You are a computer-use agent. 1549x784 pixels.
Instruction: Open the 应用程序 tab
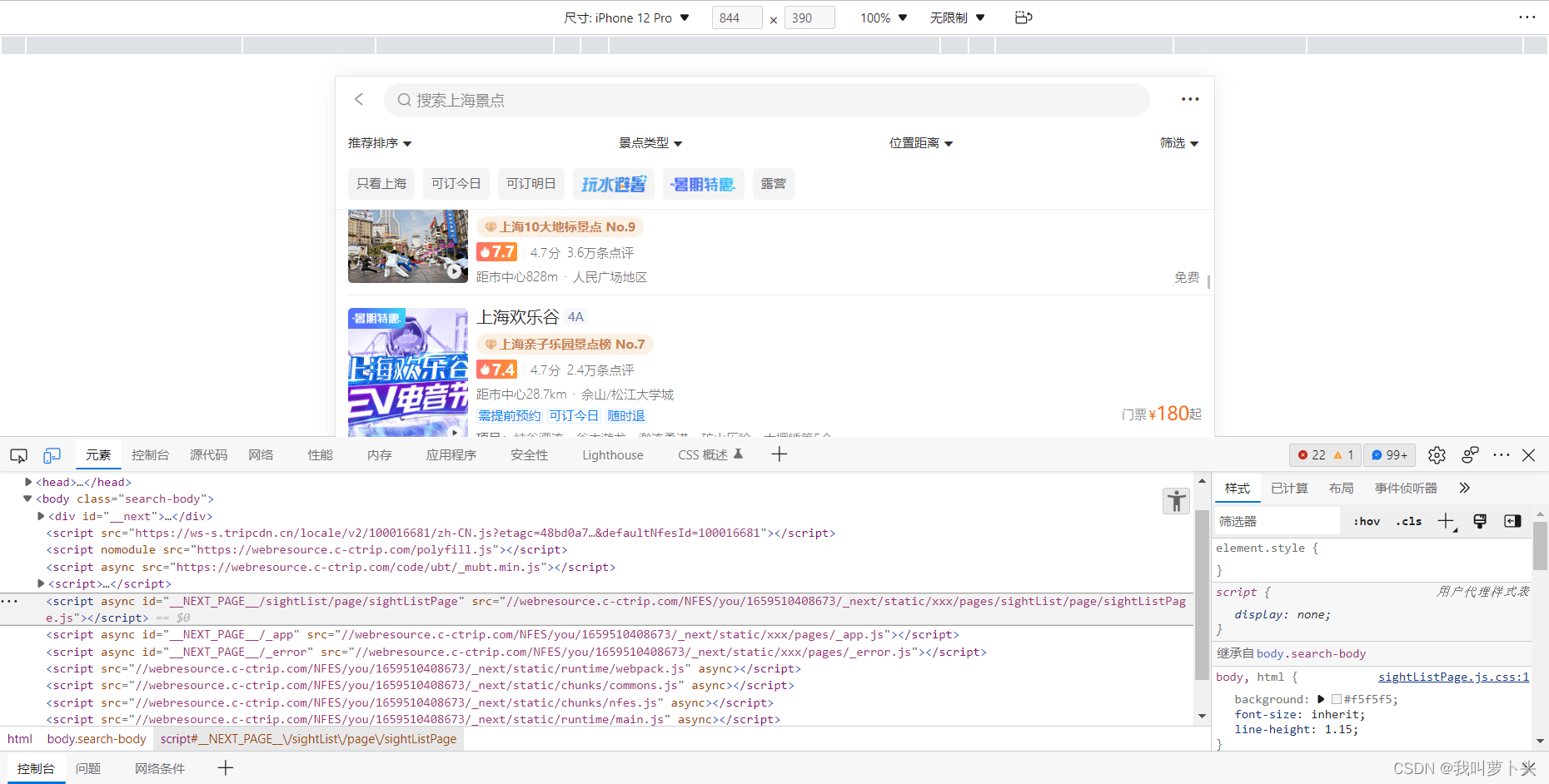tap(451, 455)
